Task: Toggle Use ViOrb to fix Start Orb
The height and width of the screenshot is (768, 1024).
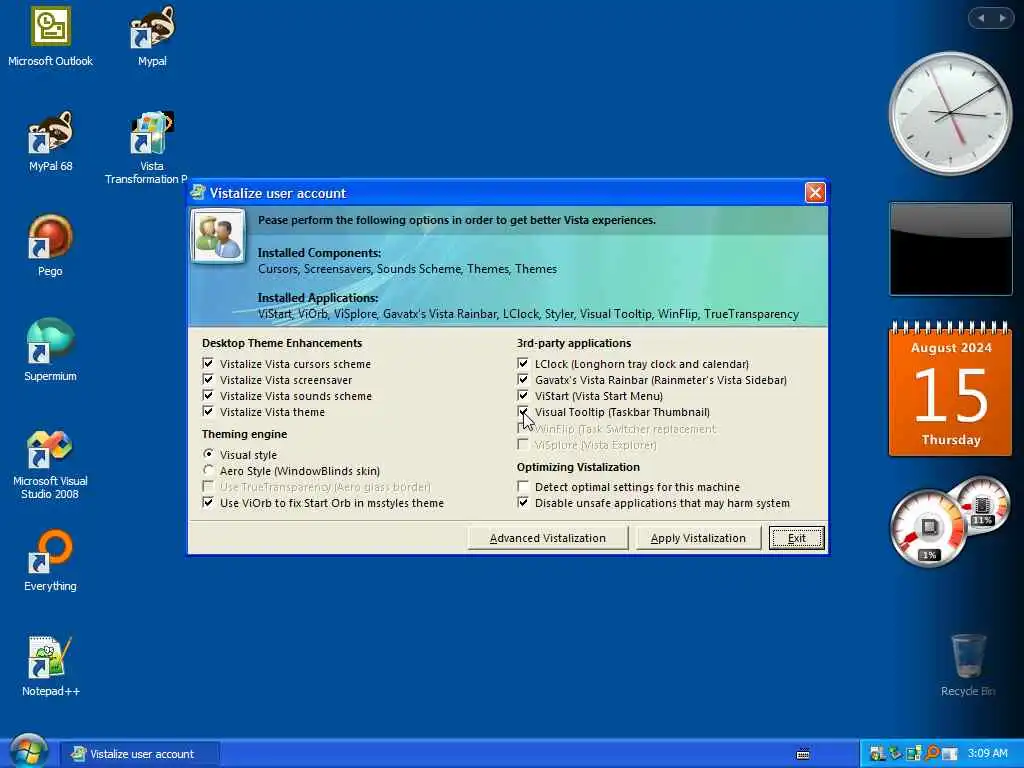Action: coord(208,502)
